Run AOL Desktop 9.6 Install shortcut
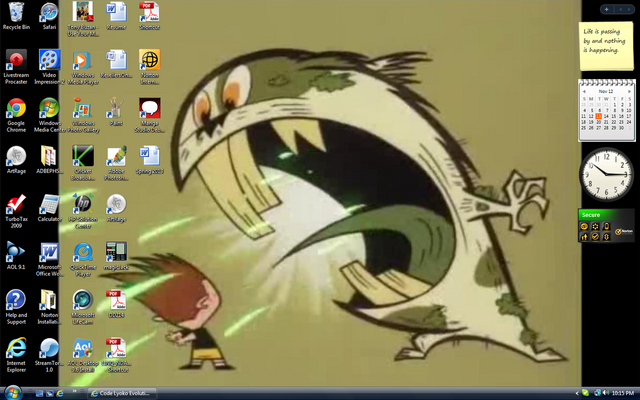This screenshot has width=640, height=400. (83, 355)
